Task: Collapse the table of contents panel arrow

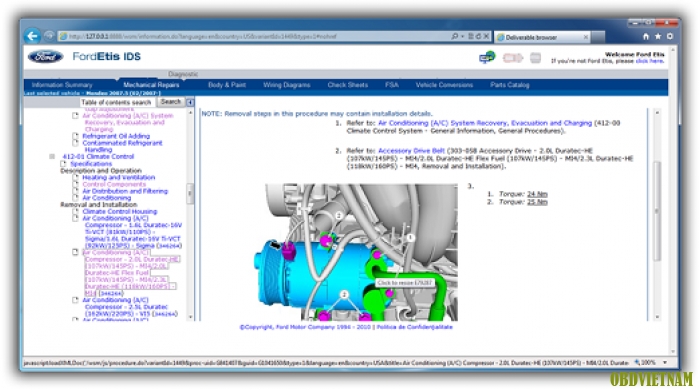Action: click(x=190, y=102)
